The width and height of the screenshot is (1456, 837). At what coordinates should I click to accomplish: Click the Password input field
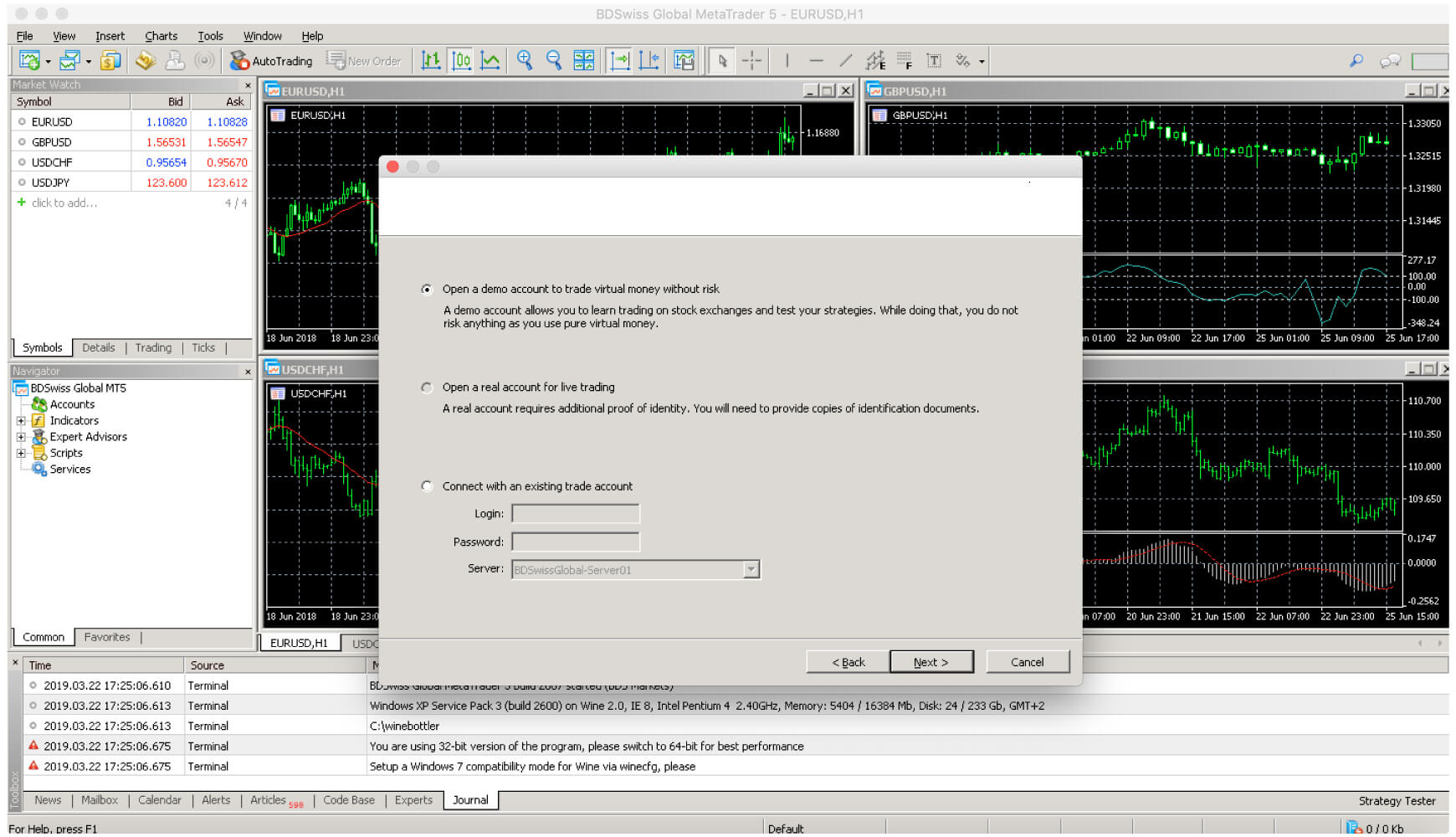[576, 542]
